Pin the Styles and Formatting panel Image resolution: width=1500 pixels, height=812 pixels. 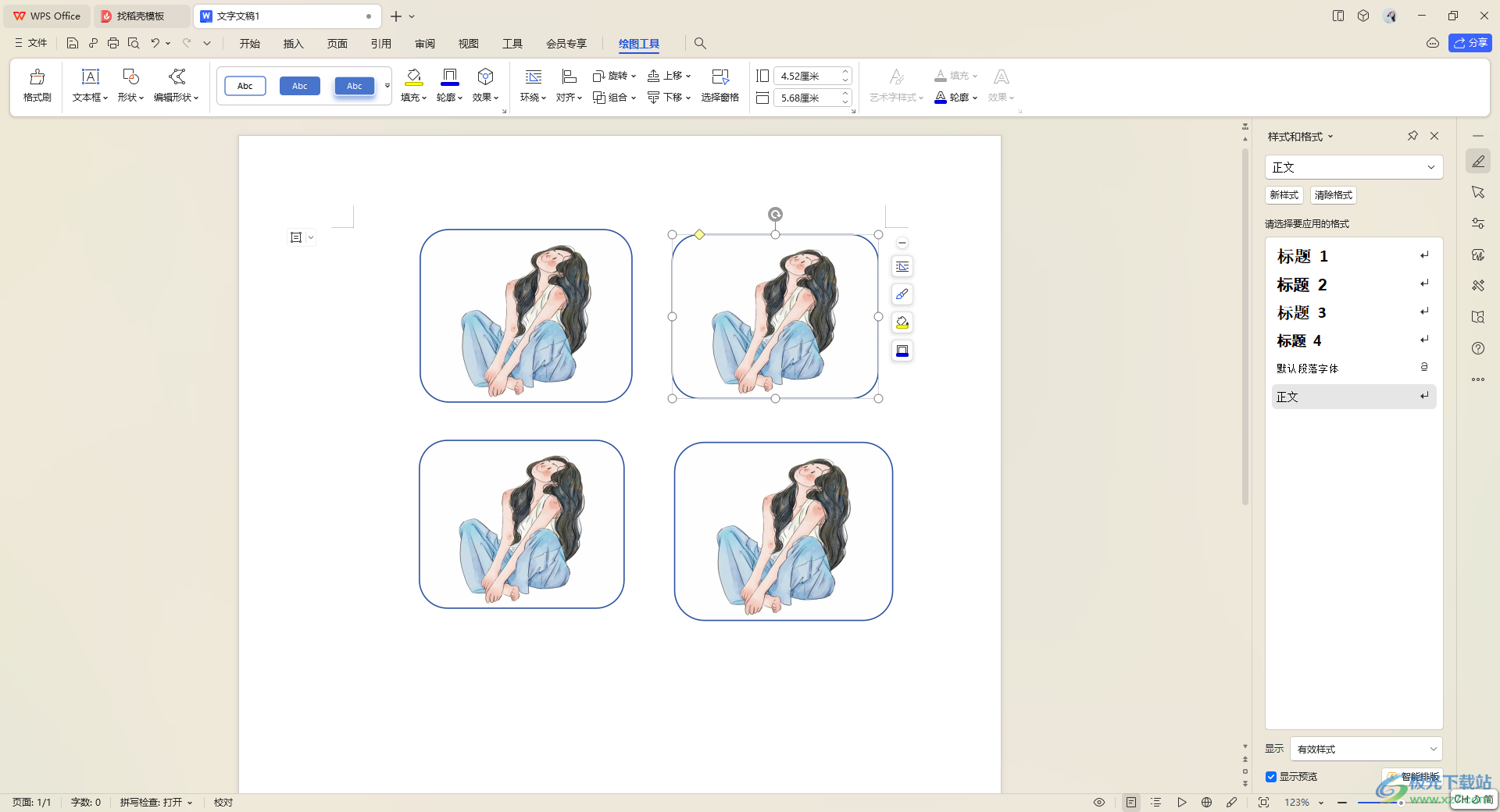click(x=1412, y=136)
